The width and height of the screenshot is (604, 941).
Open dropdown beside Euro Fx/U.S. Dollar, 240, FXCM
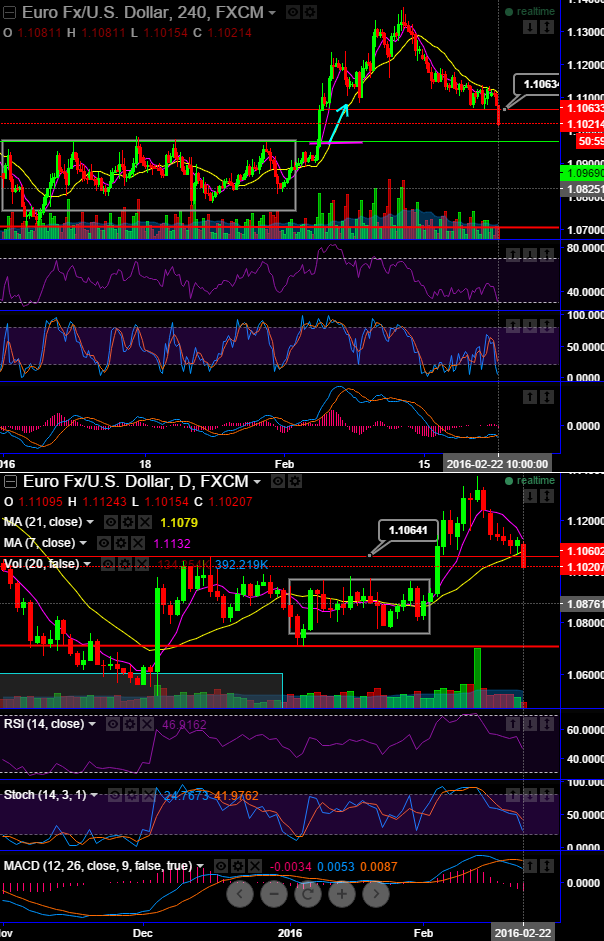click(272, 13)
